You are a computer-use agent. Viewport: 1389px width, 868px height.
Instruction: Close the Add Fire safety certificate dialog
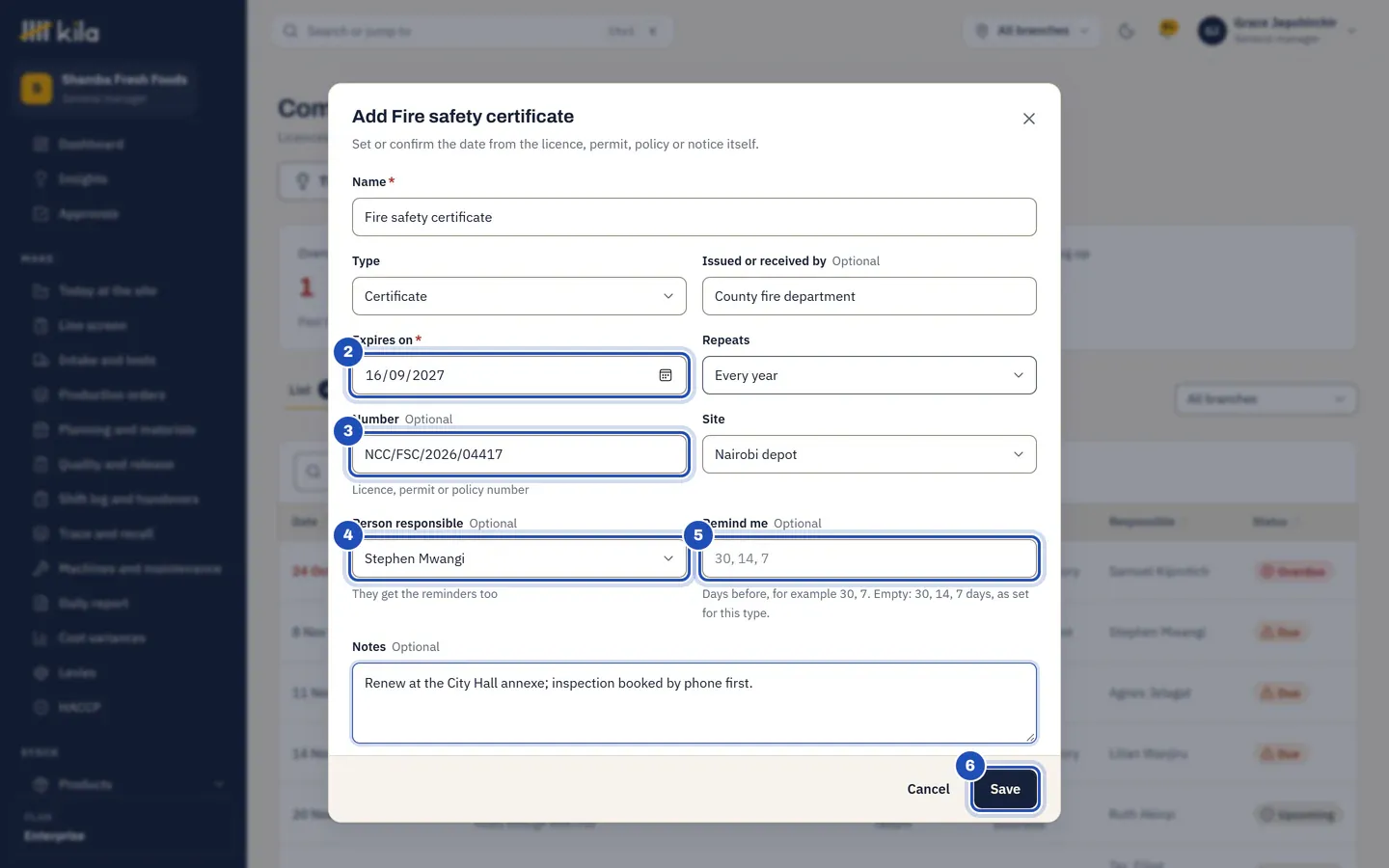(1029, 119)
